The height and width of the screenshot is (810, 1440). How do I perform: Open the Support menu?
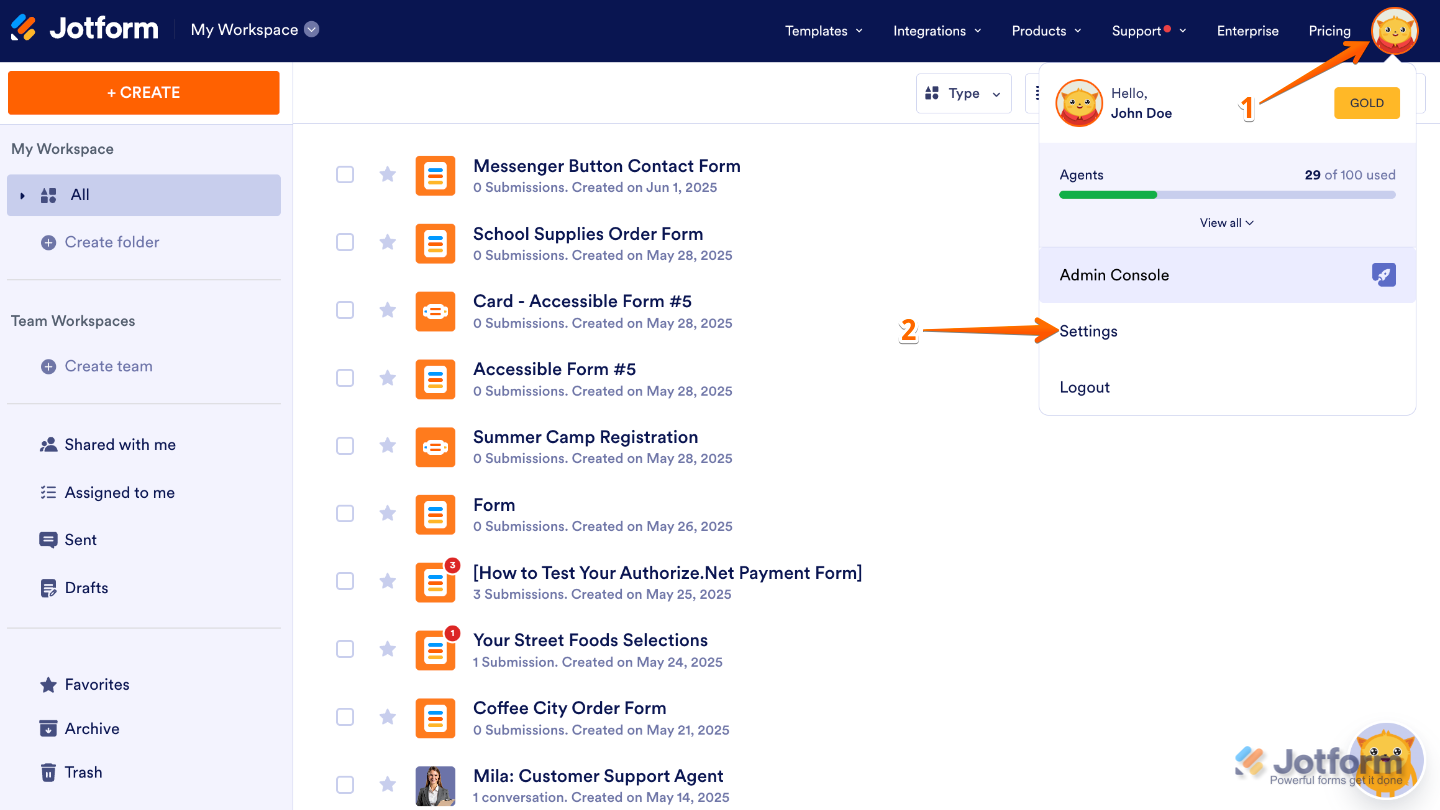pos(1142,30)
